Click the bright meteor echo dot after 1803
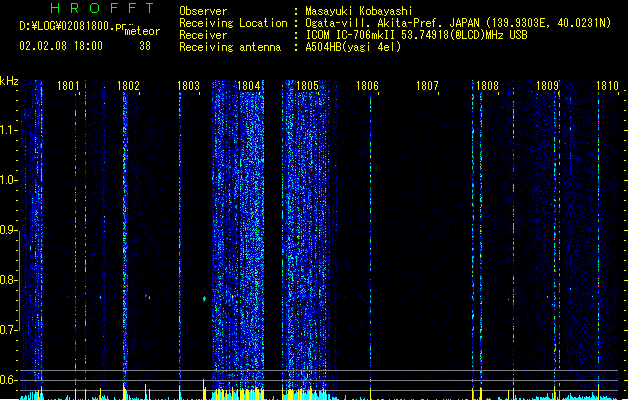Screen dimensions: 629x400 coord(204,298)
